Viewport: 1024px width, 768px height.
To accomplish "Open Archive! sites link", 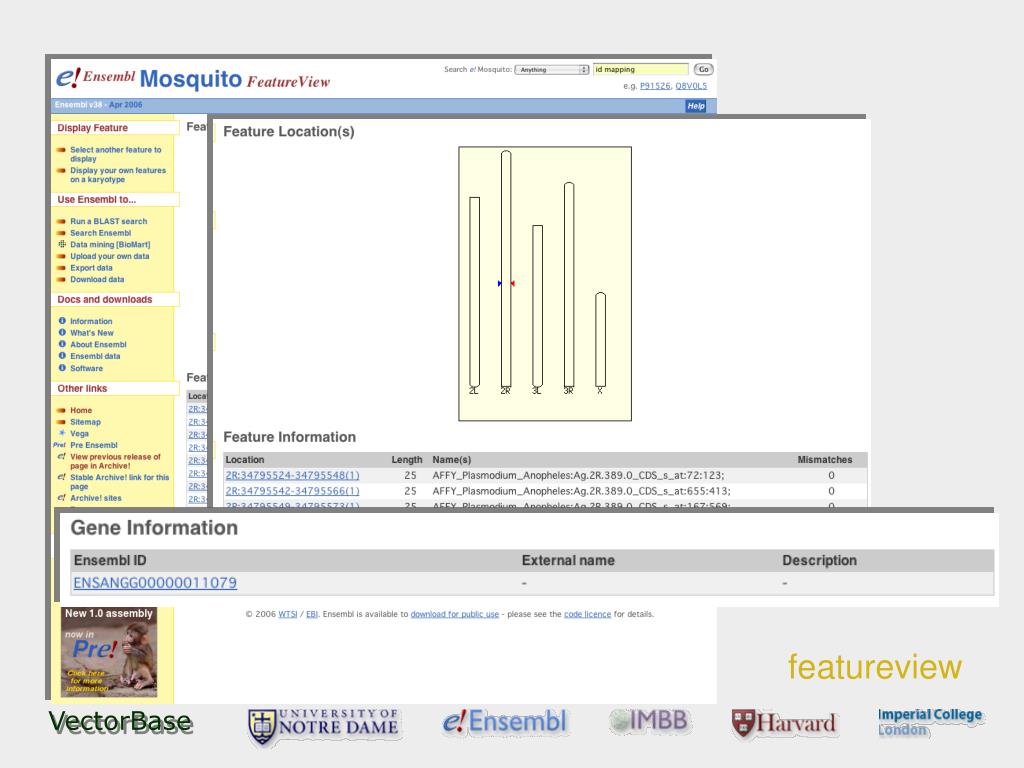I will coord(95,498).
